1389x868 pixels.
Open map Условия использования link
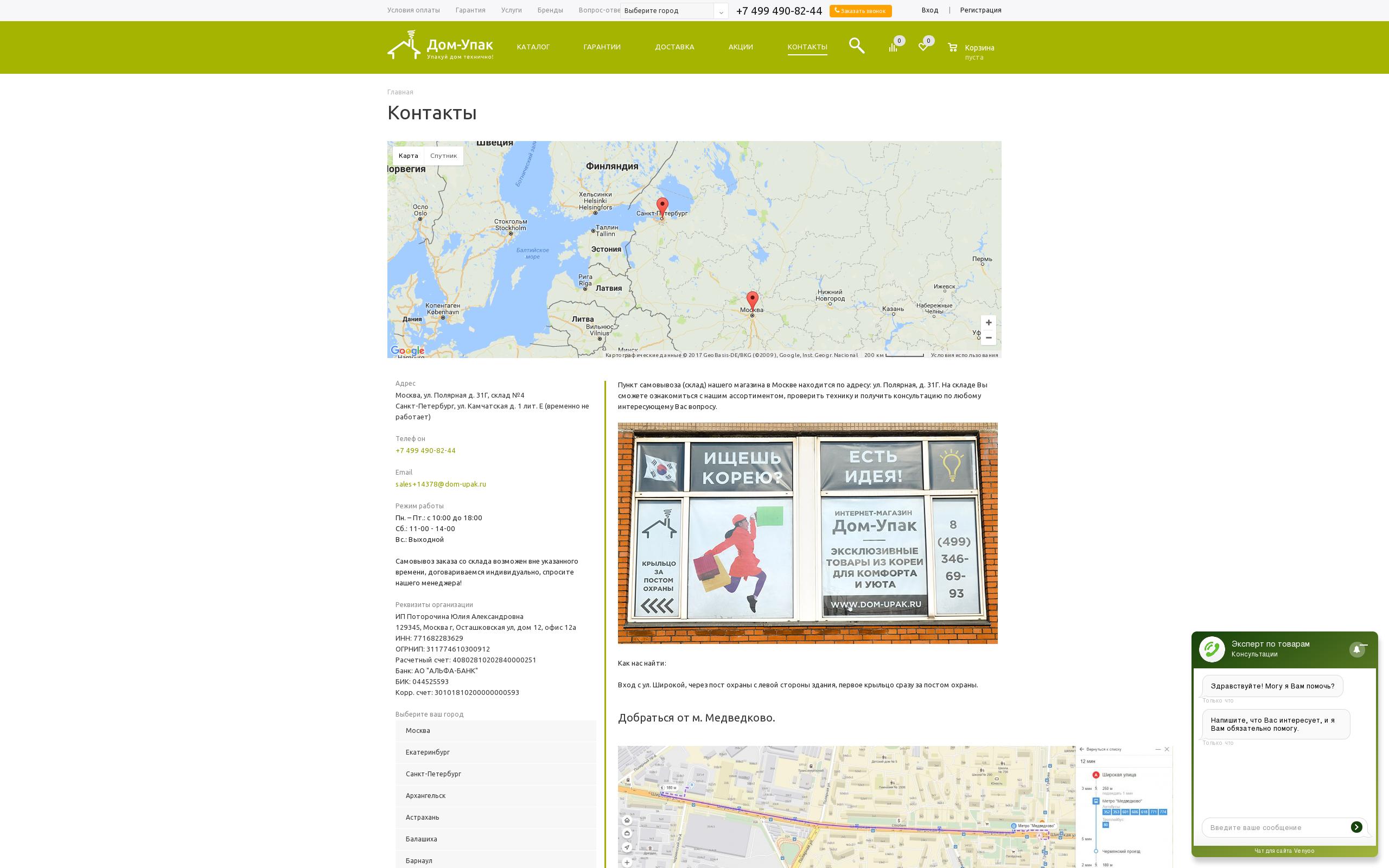click(964, 355)
